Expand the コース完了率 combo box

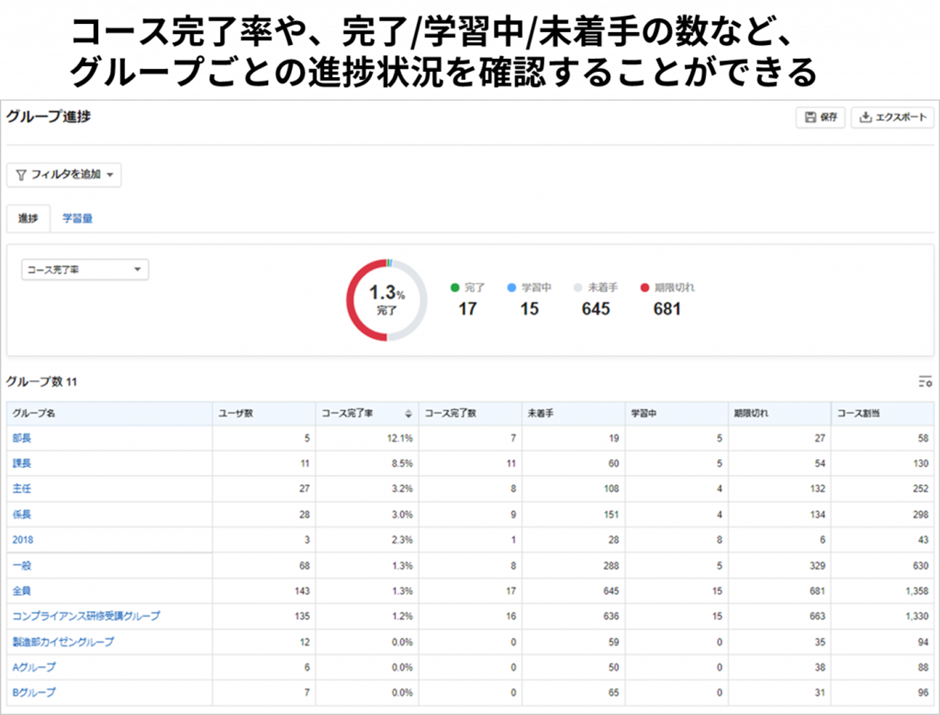coord(85,270)
